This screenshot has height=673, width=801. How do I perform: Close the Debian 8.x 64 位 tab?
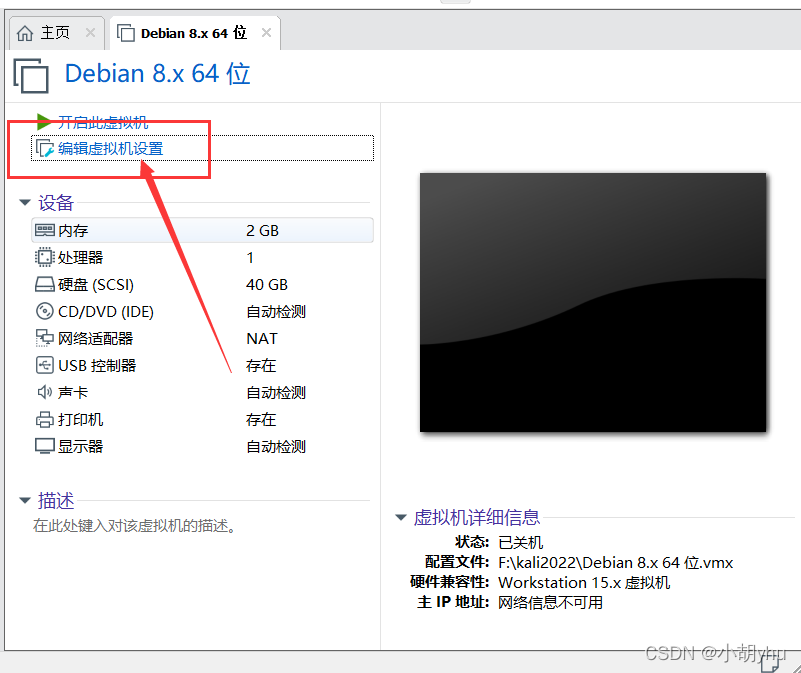click(x=266, y=33)
